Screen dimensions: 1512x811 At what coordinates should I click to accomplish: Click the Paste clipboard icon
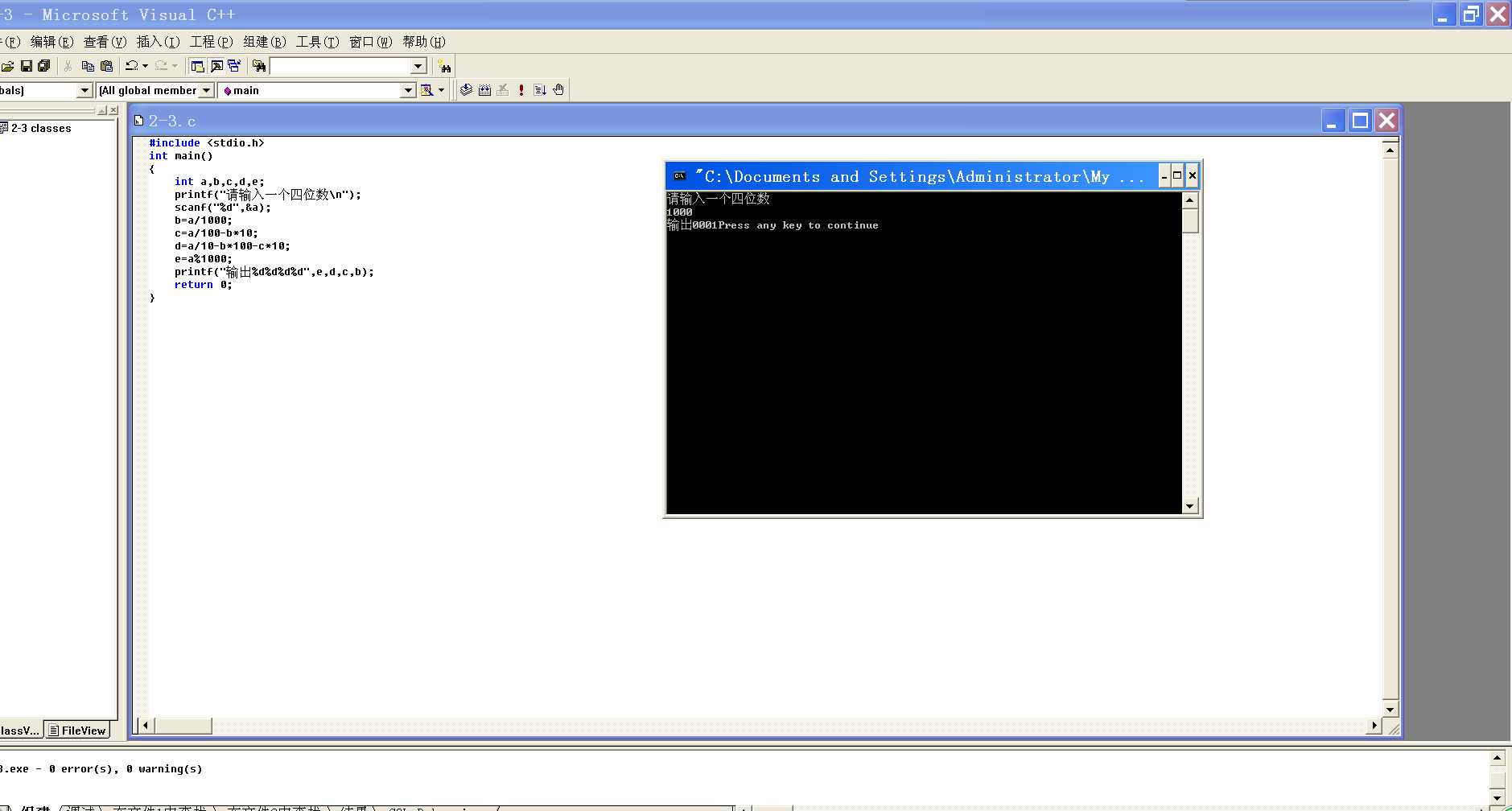[x=106, y=66]
